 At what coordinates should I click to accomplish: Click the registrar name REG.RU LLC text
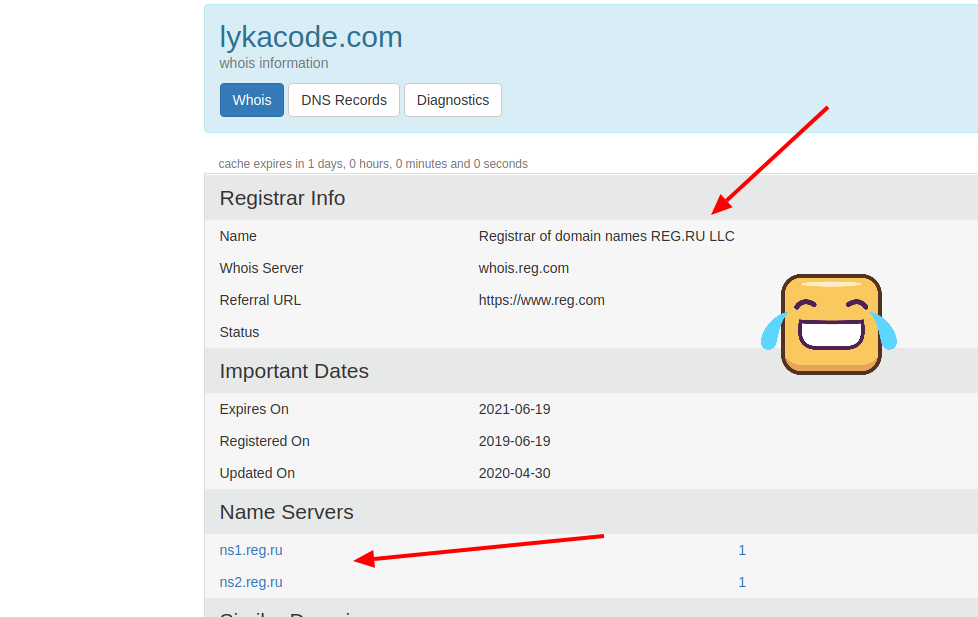tap(606, 236)
